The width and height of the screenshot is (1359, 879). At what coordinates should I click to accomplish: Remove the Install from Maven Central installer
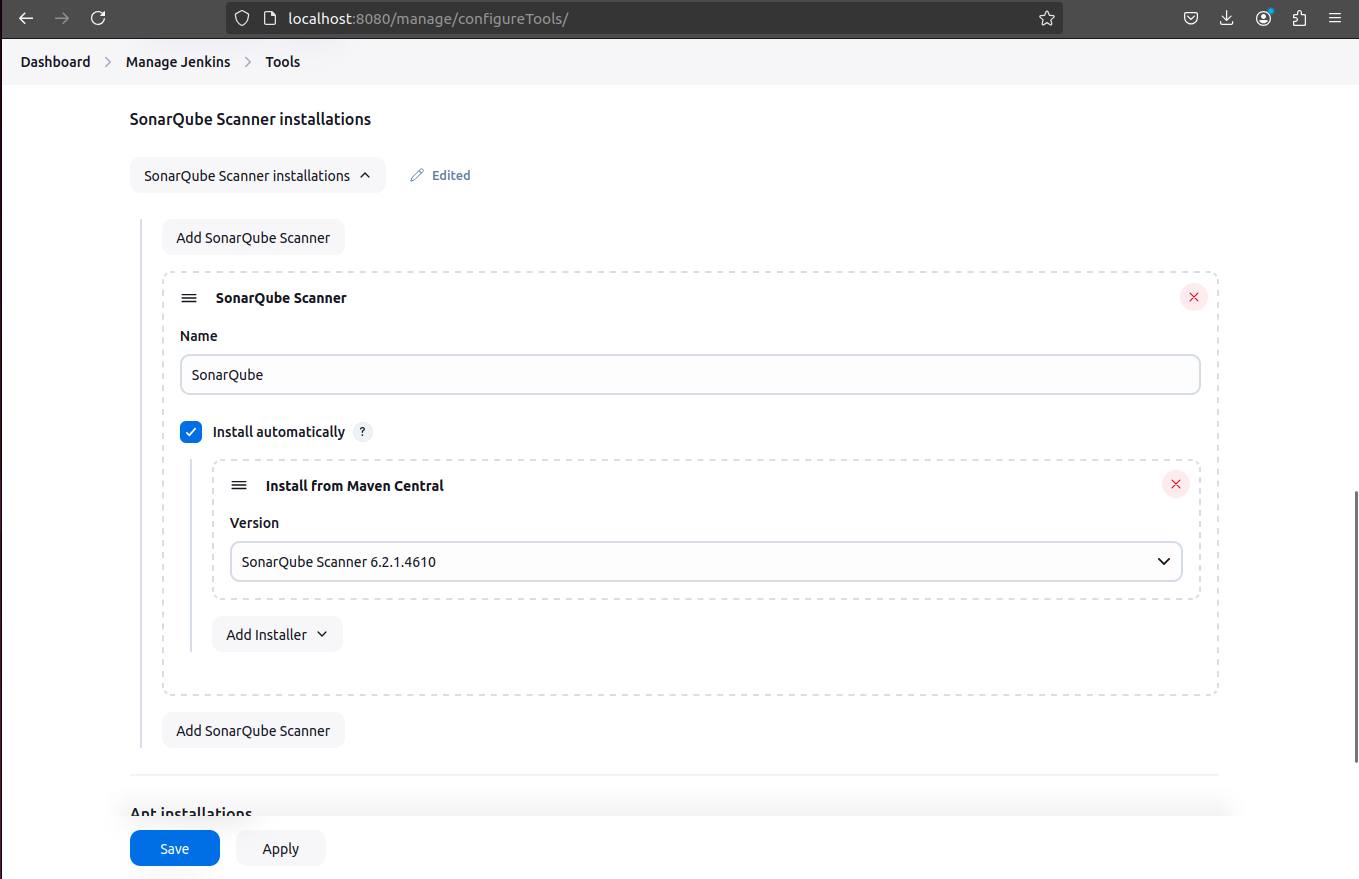click(x=1176, y=484)
